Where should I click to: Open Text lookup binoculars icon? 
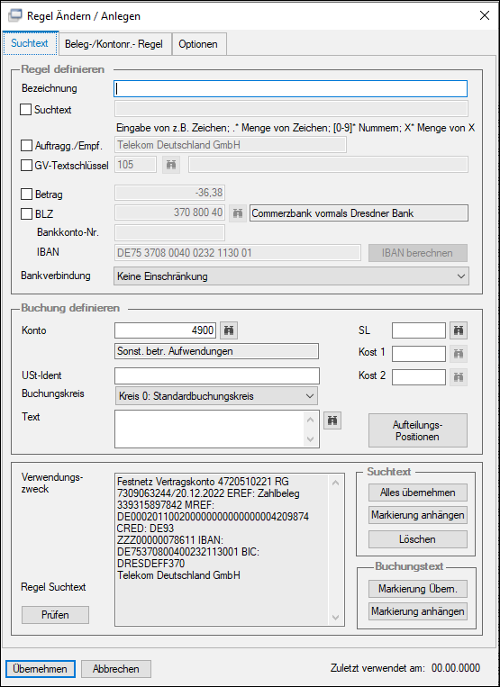click(333, 421)
